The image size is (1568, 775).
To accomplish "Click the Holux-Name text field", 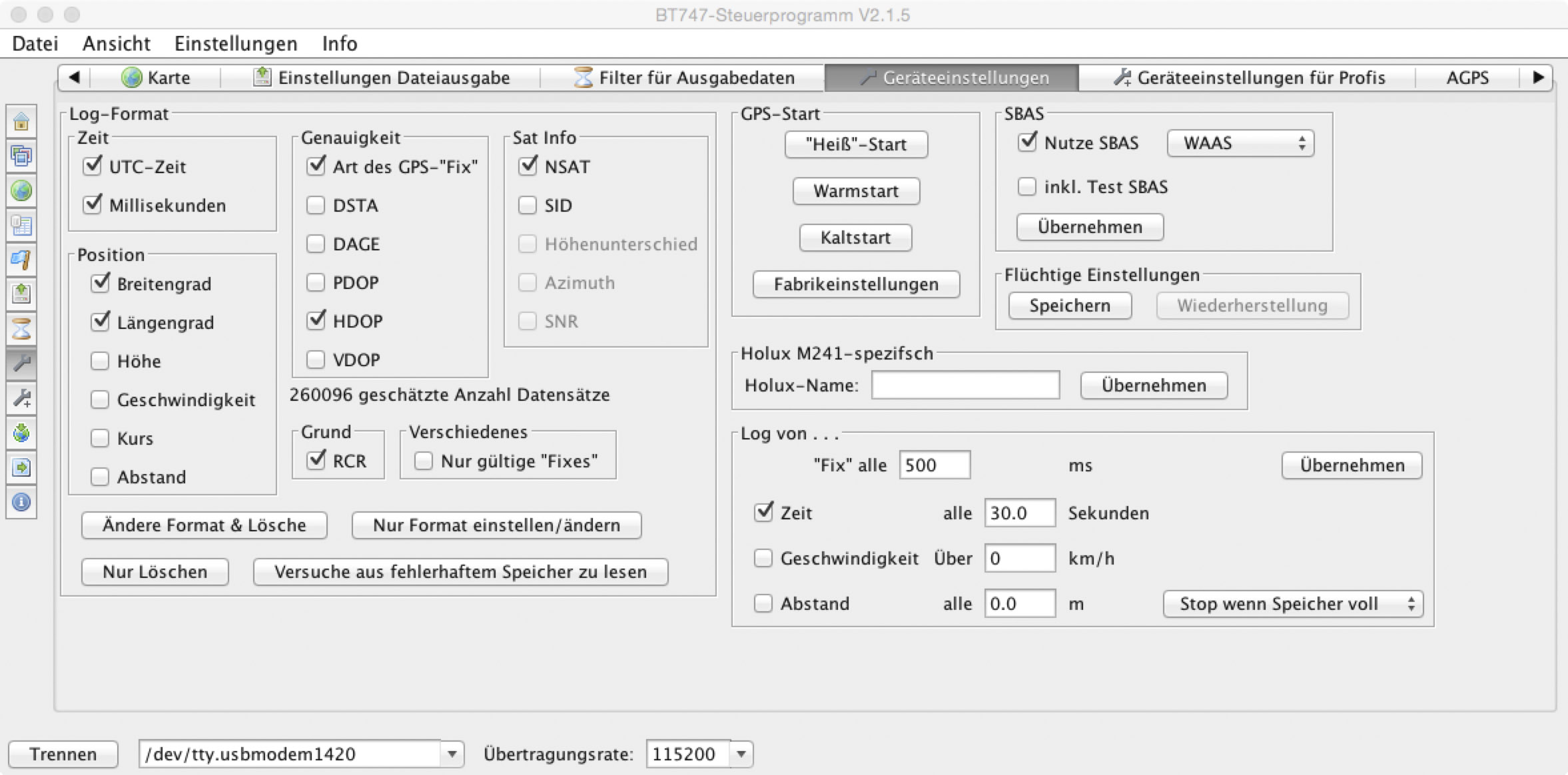I will [965, 386].
